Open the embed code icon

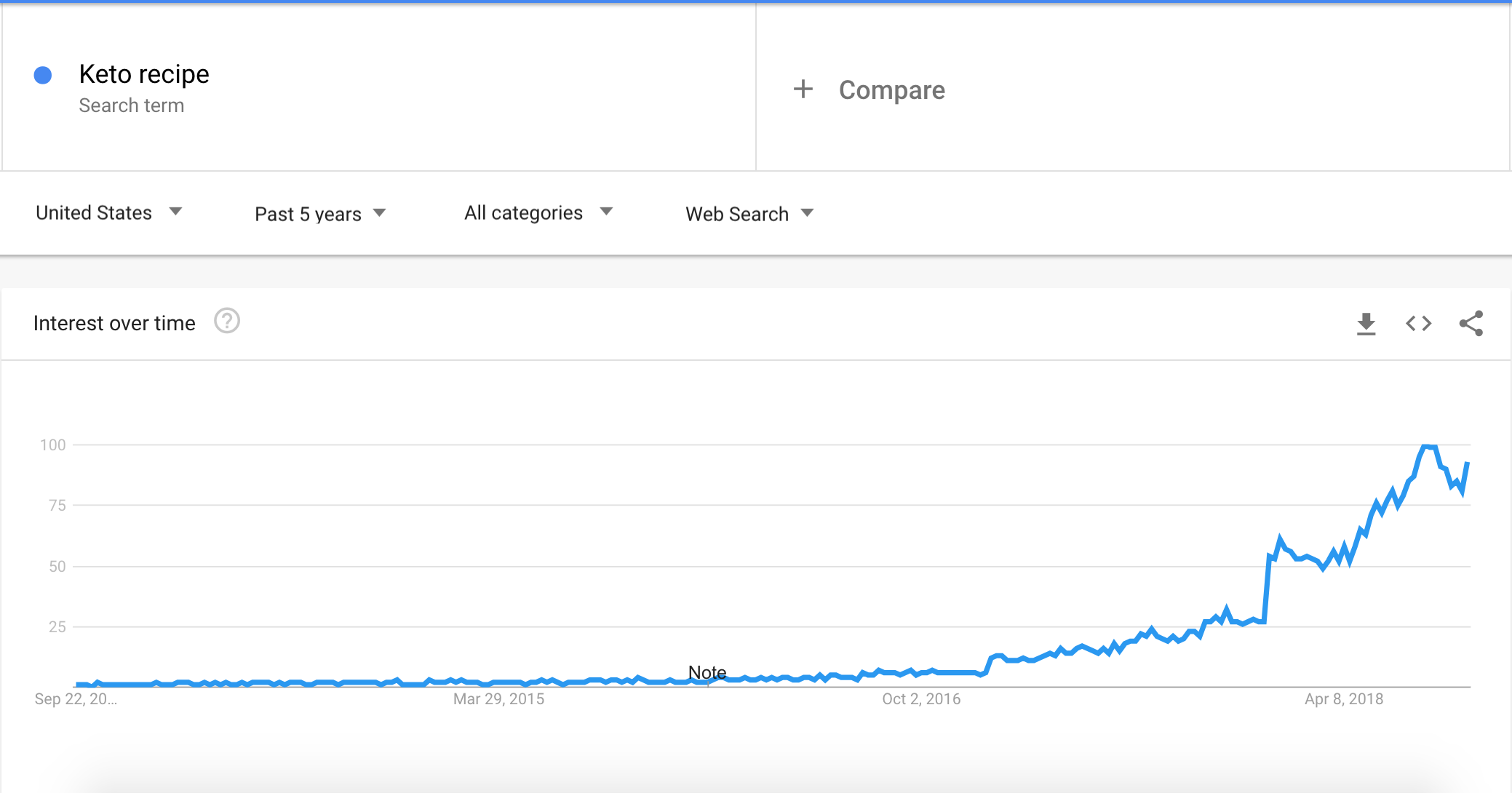coord(1418,323)
